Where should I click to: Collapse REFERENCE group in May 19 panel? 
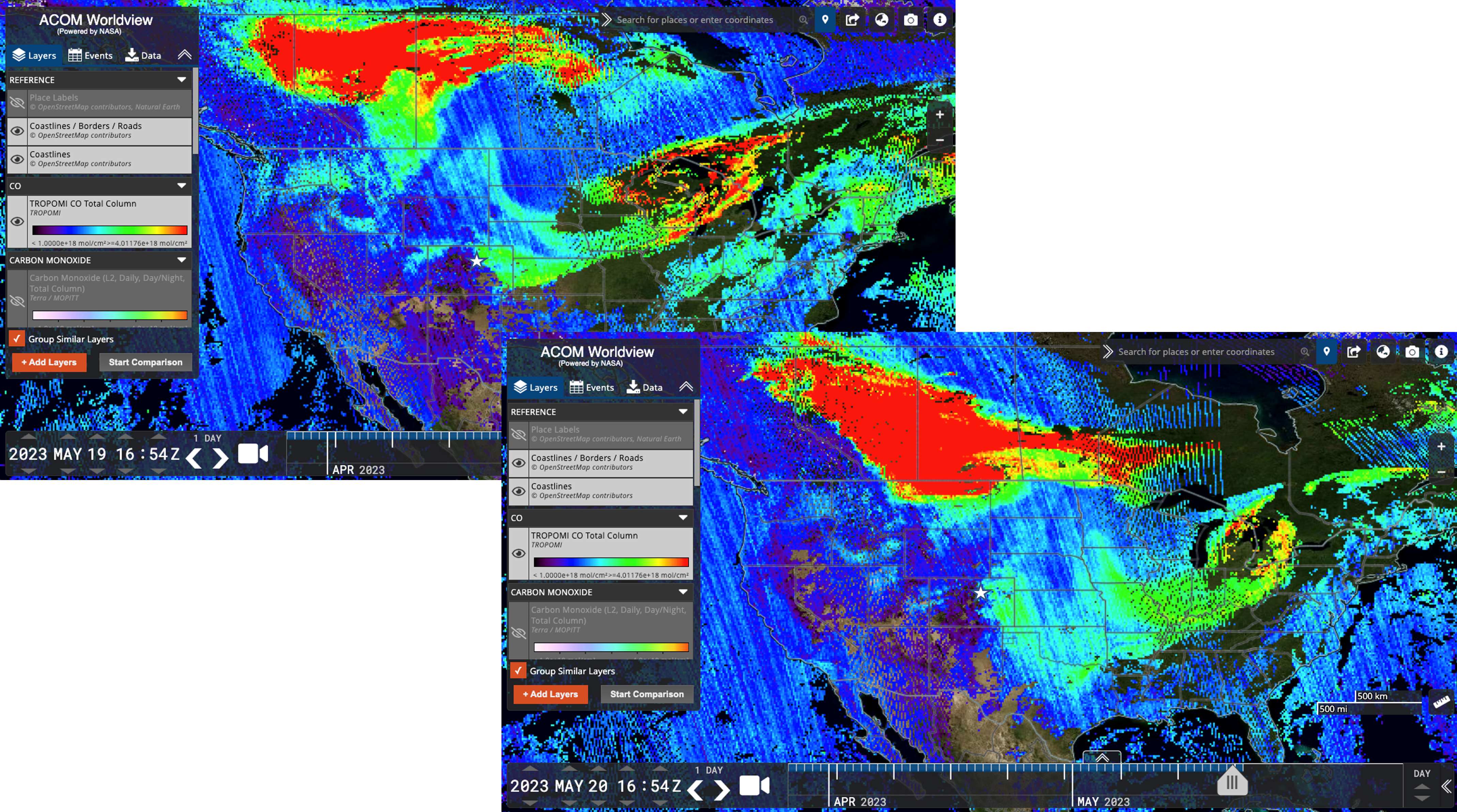coord(182,80)
